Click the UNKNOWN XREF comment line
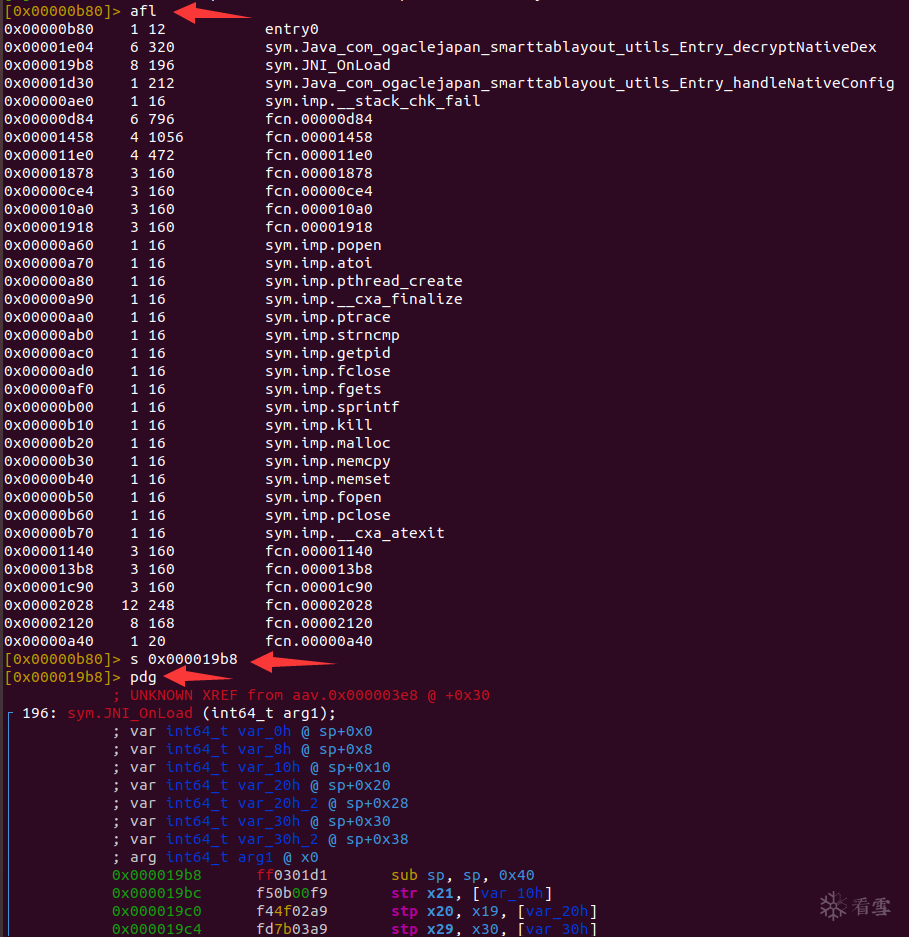Screen dimensions: 909x937 301,695
